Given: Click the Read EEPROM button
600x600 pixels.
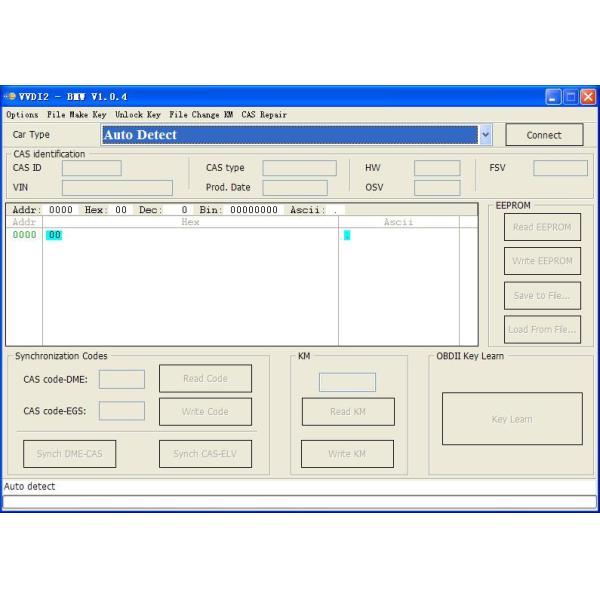Looking at the screenshot, I should tap(542, 227).
